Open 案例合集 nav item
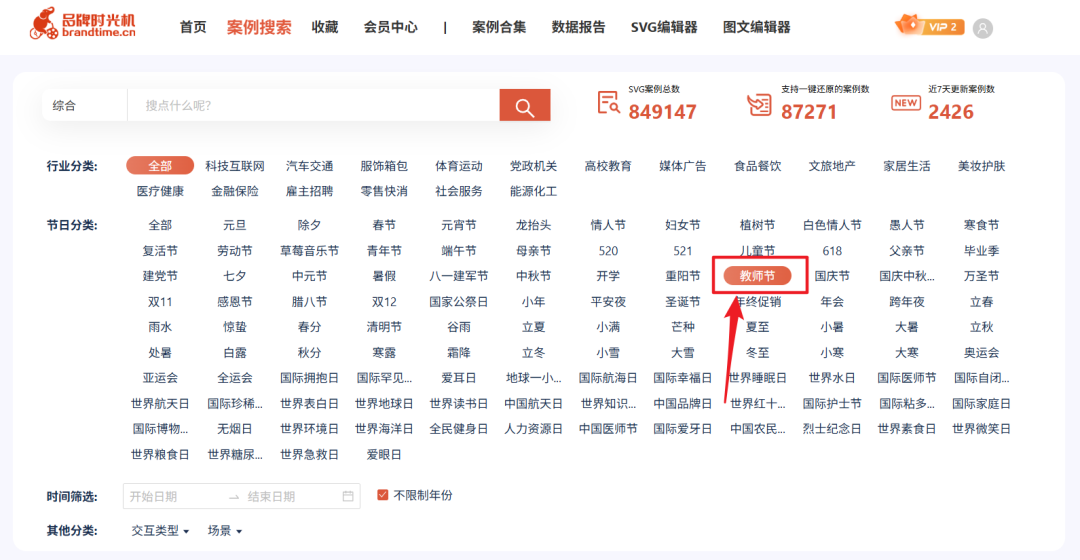 tap(499, 27)
